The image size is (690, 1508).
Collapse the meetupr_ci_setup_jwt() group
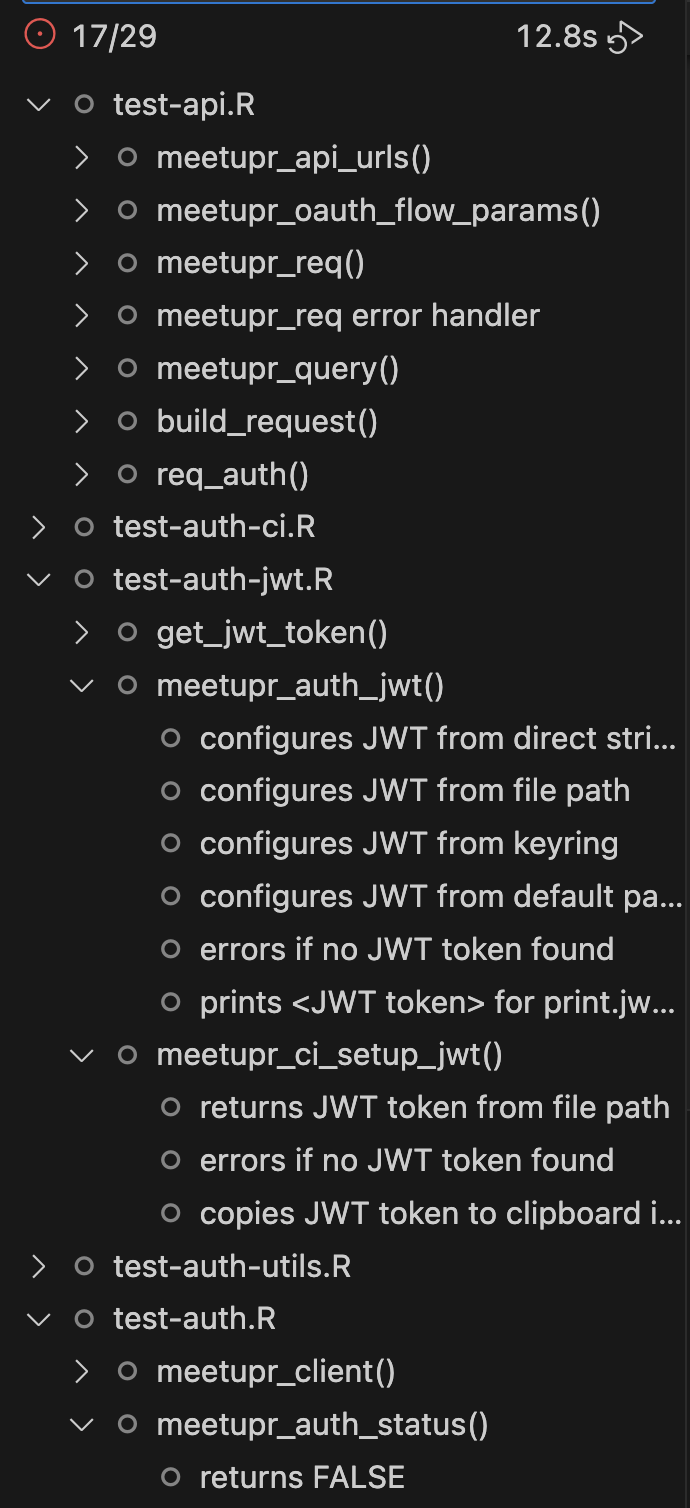[x=82, y=1055]
